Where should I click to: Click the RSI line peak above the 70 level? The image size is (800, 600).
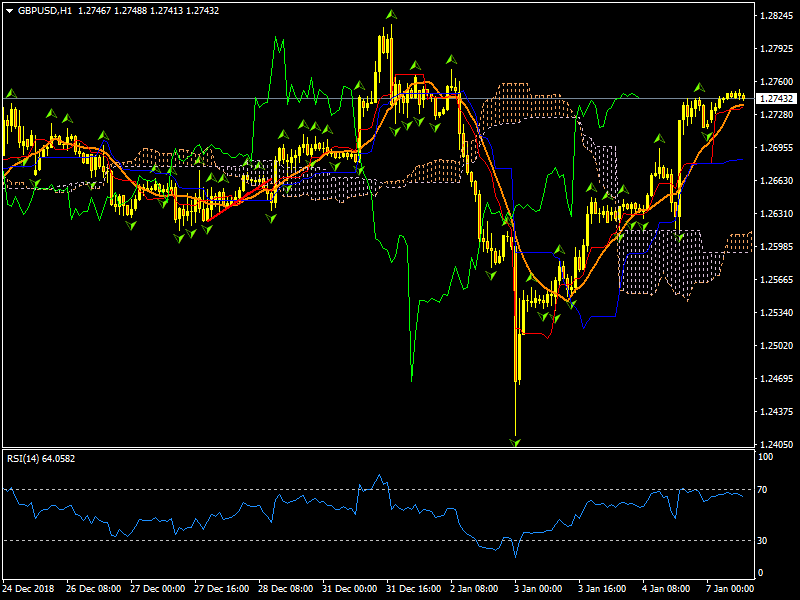[x=379, y=475]
